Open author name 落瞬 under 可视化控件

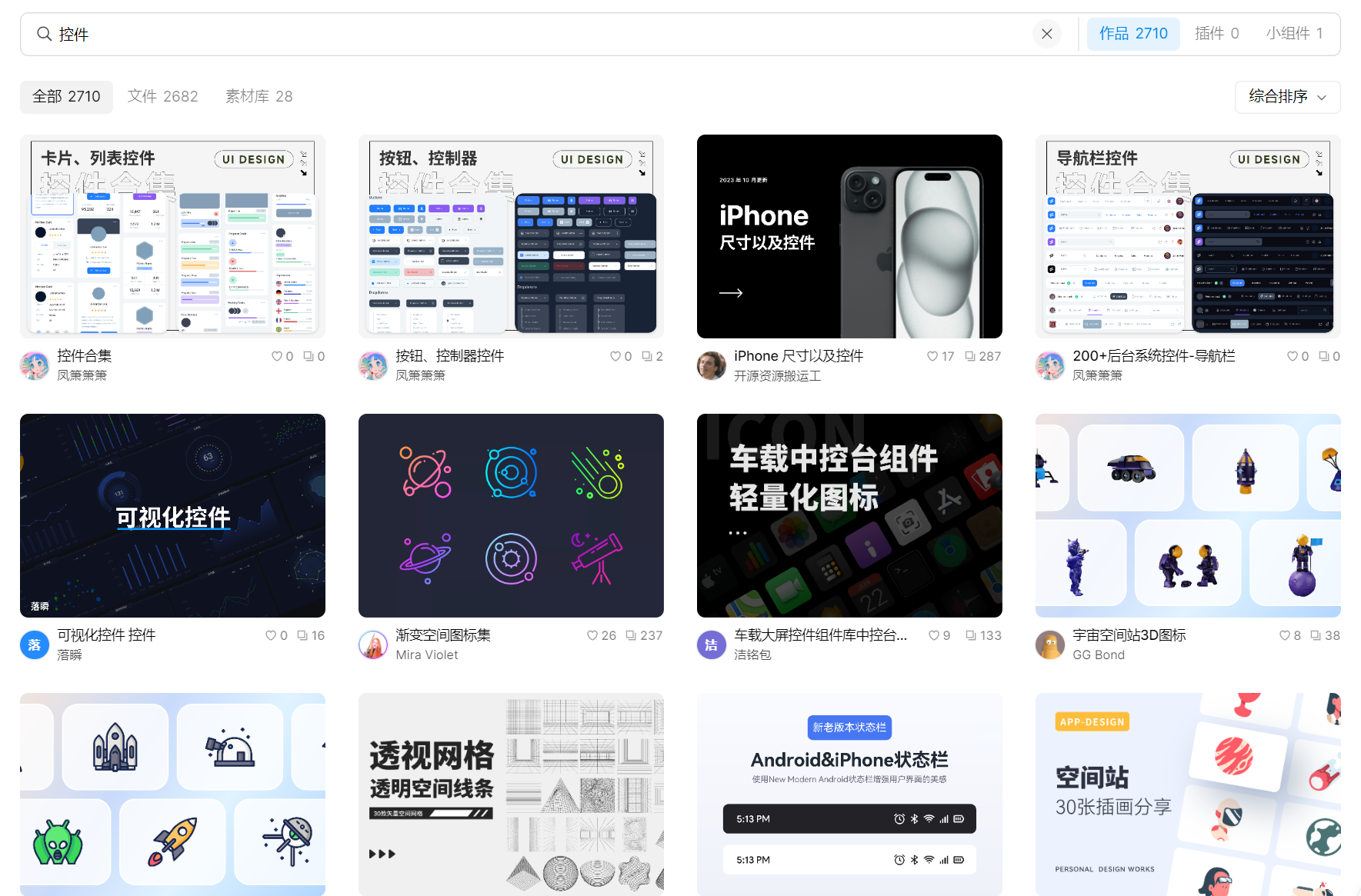click(69, 655)
